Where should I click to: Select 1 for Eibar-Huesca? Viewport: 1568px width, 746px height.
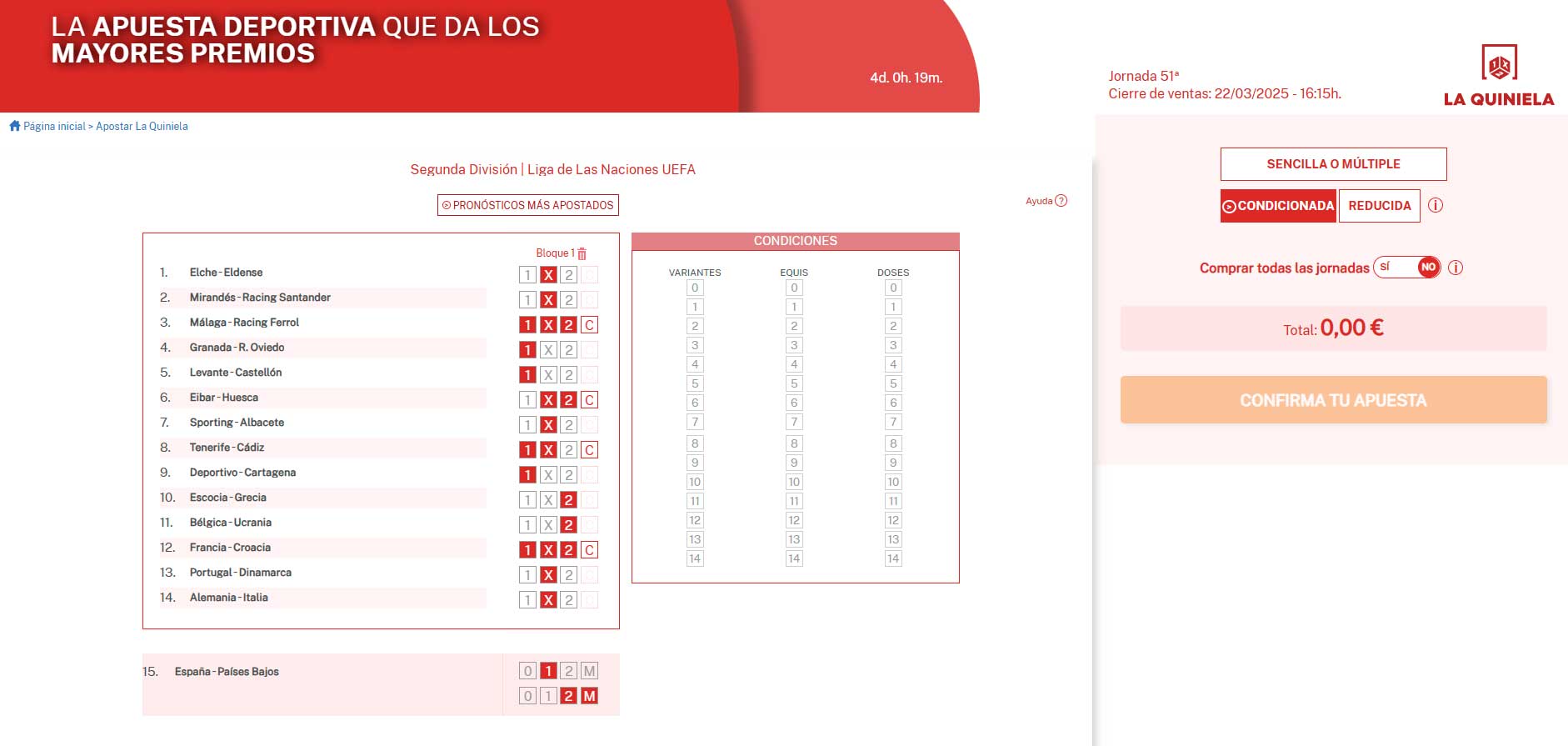tap(527, 400)
